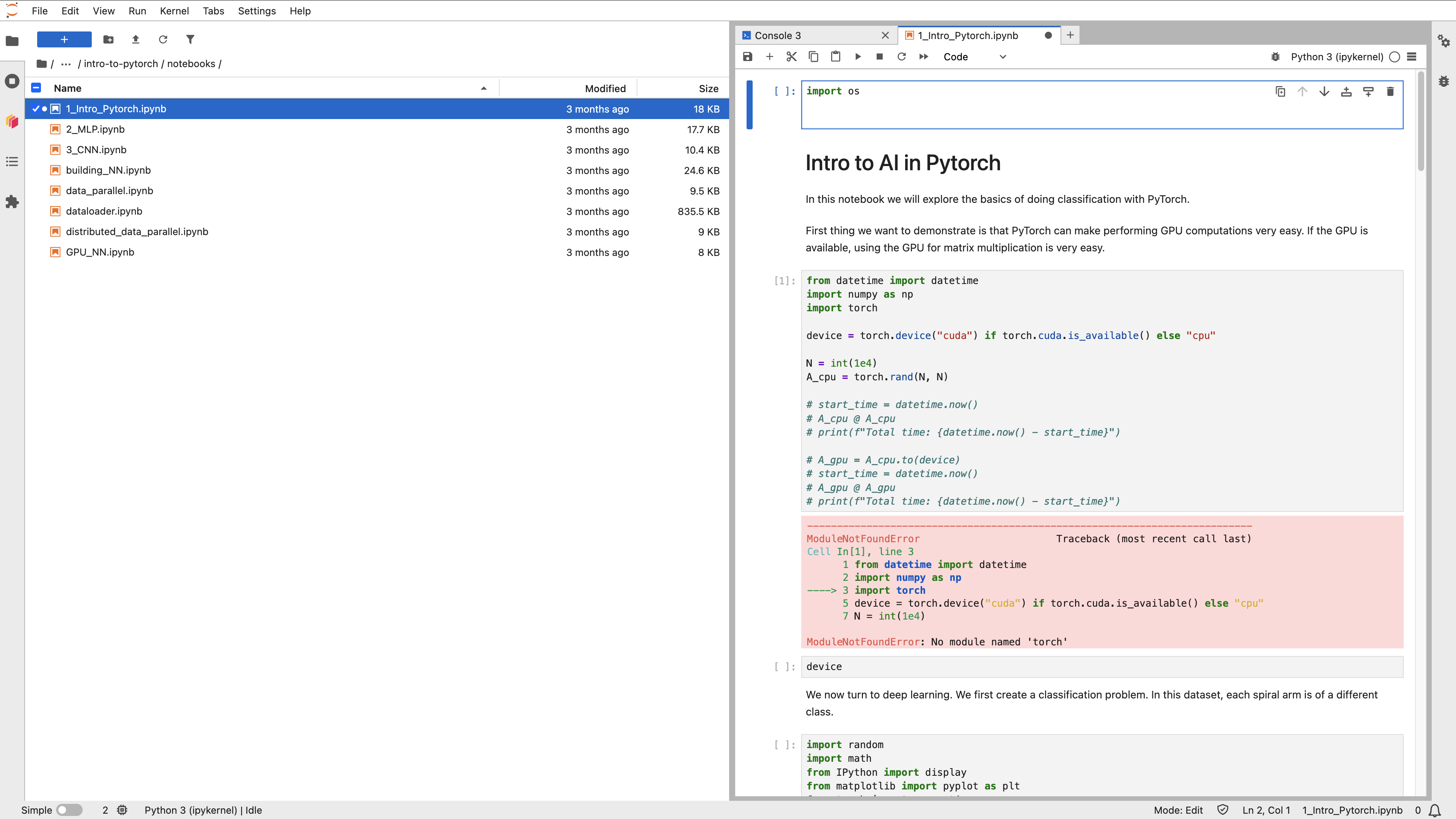Sort files by Size column
The image size is (1456, 819).
[683, 88]
